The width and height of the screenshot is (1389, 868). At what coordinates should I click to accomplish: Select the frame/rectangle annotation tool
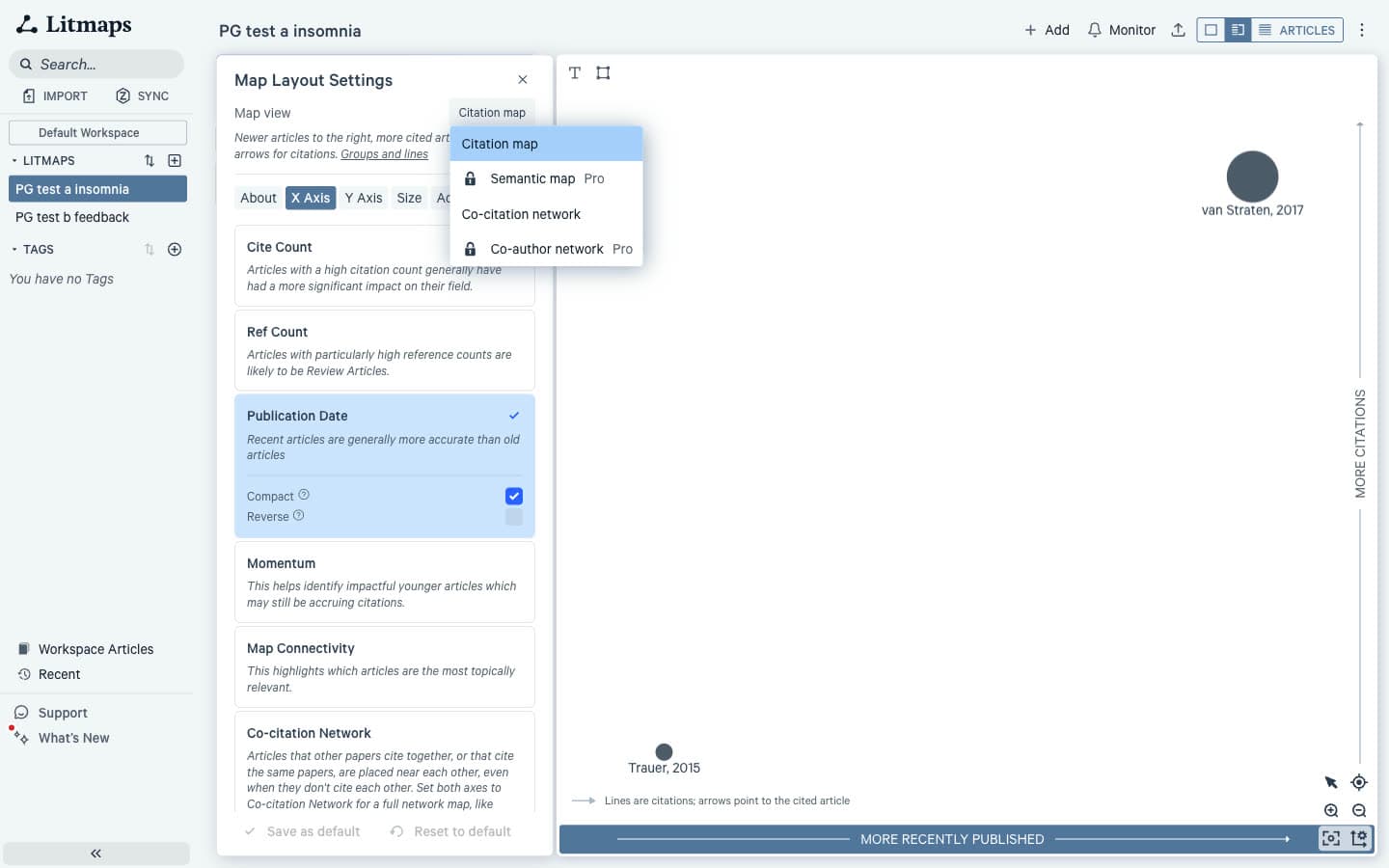tap(603, 72)
